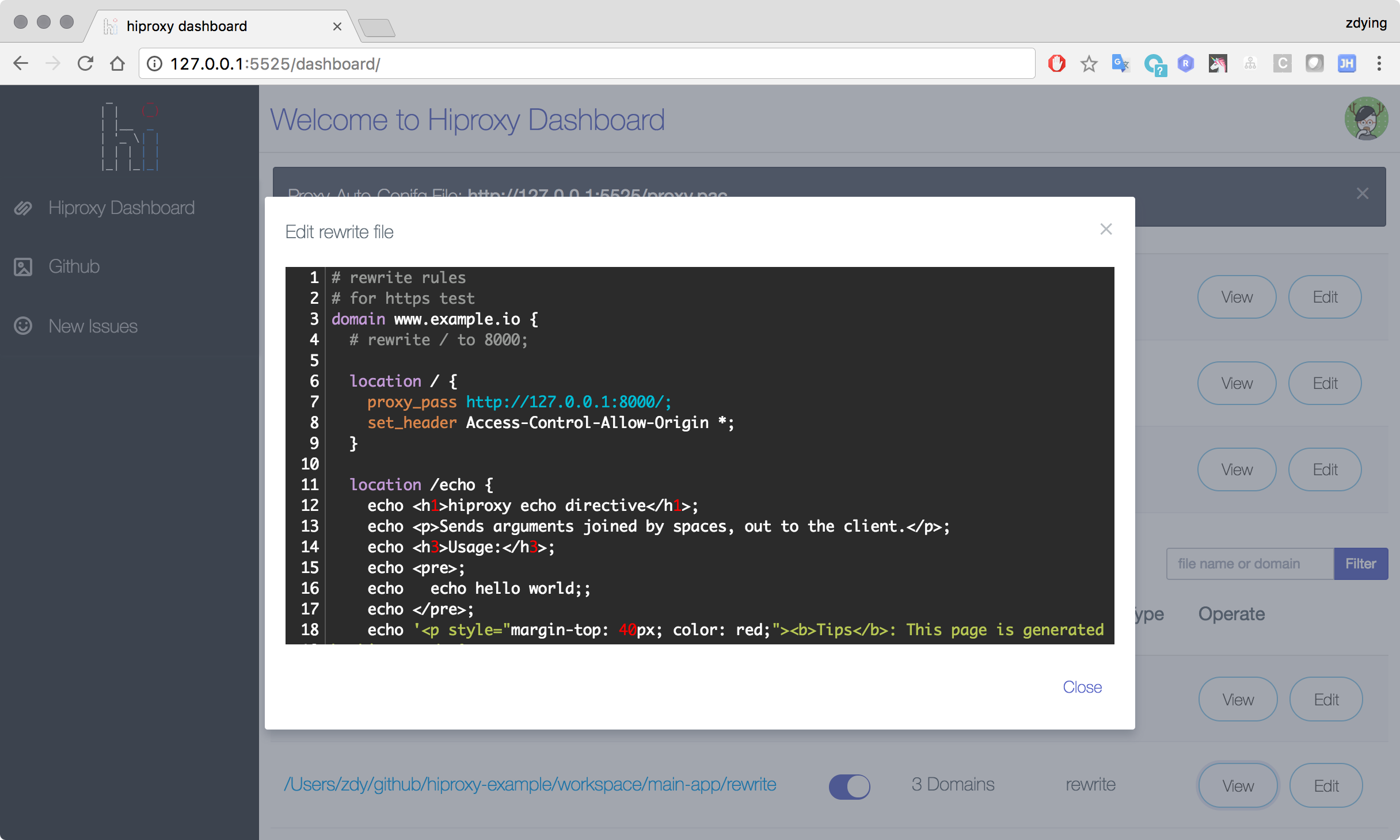Click the unicorn browser extension icon
Viewport: 1400px width, 840px height.
pos(1218,64)
